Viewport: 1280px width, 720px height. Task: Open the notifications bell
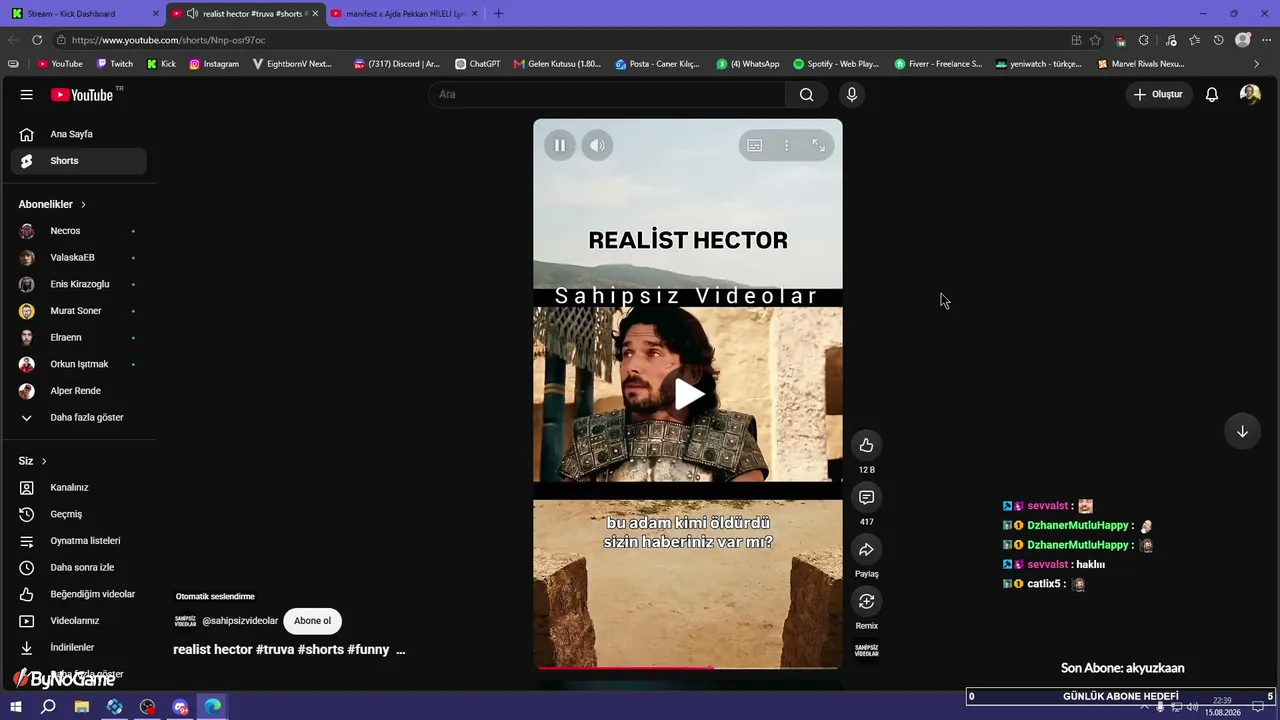click(1212, 95)
